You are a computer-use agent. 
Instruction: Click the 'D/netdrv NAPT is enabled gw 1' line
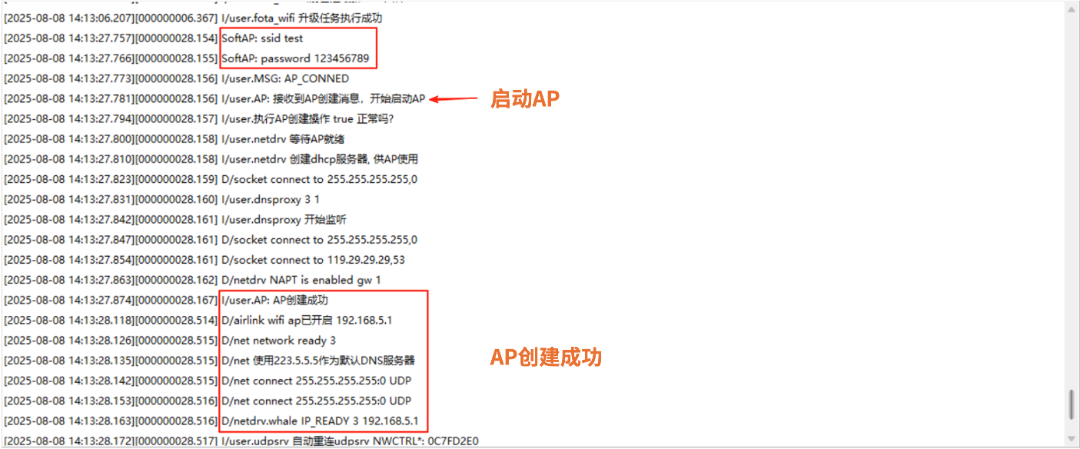[x=192, y=280]
